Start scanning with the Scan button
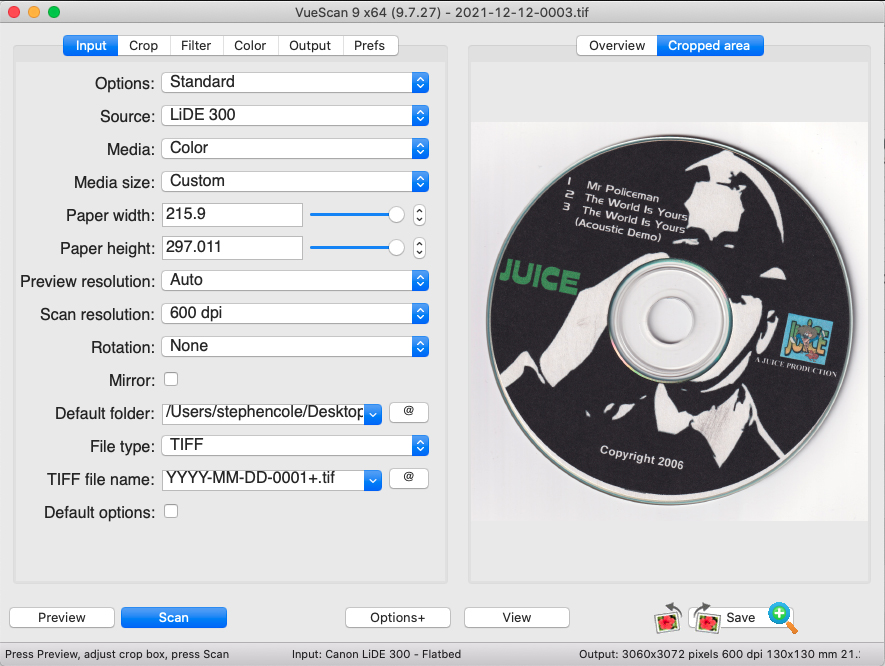The image size is (885, 666). pyautogui.click(x=174, y=617)
